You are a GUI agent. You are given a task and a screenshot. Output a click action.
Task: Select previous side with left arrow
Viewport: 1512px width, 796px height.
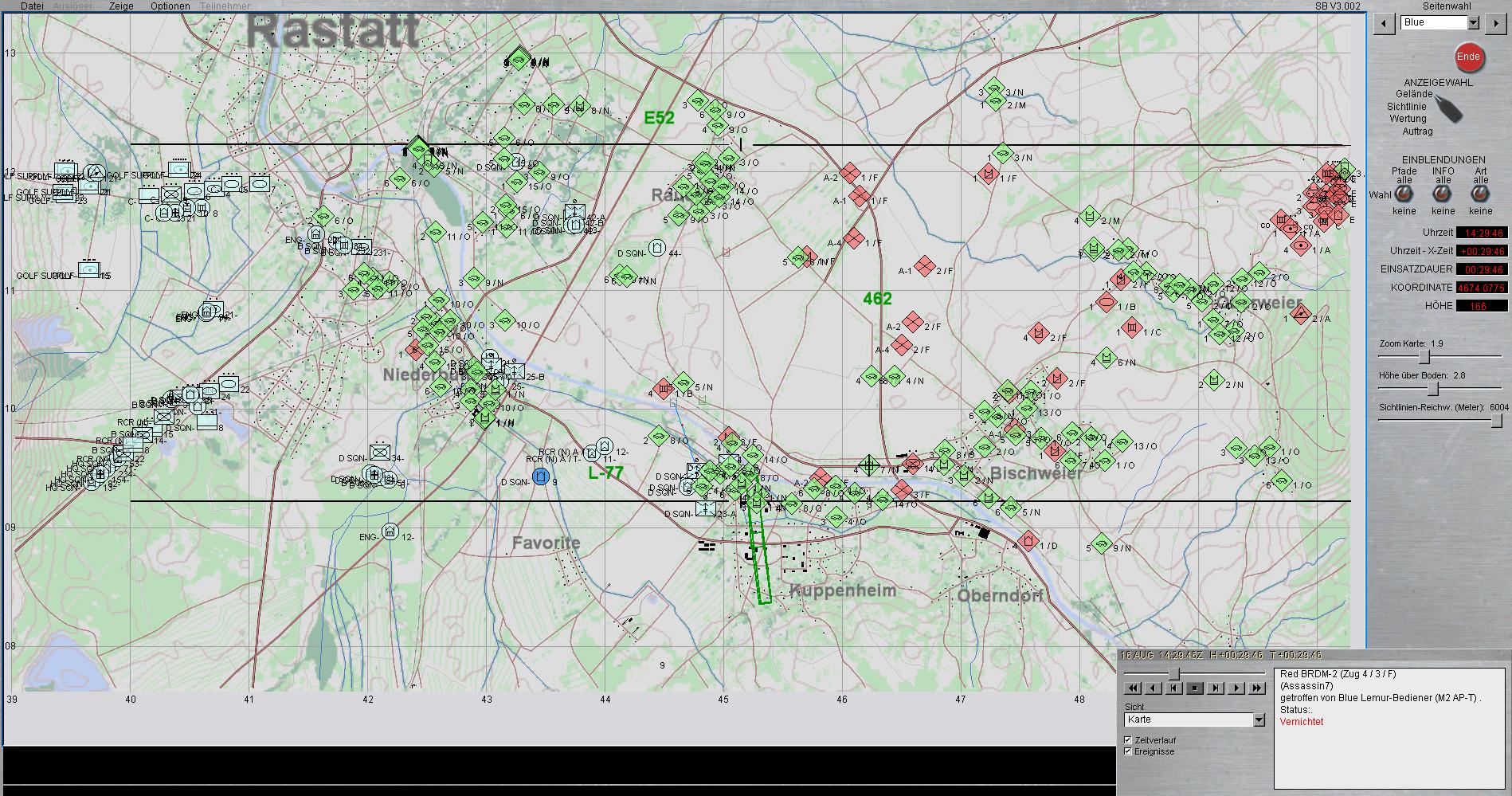[1385, 23]
